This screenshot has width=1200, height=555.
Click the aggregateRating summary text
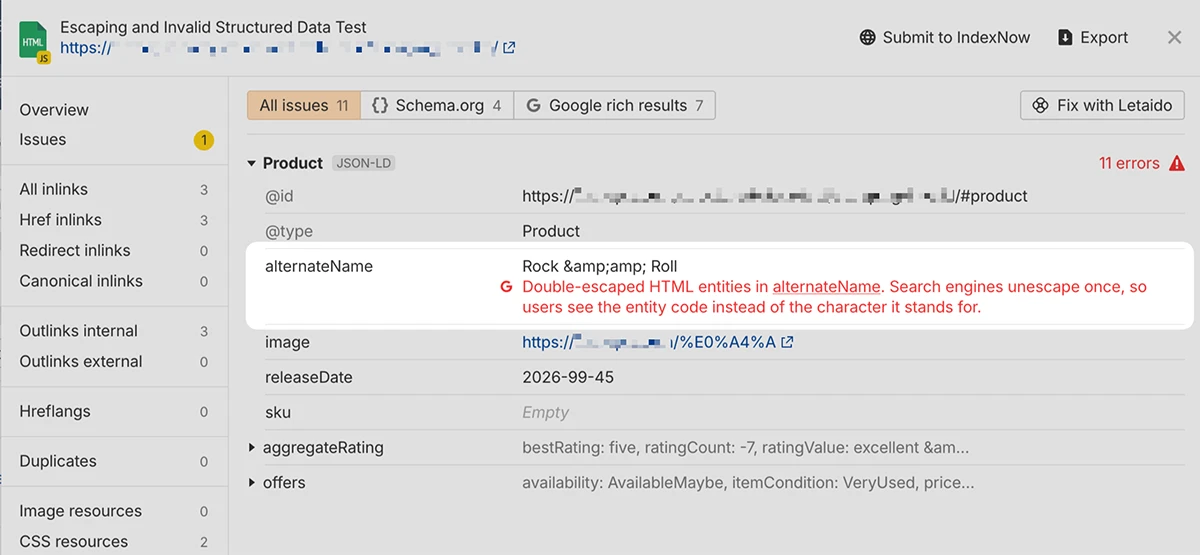tap(745, 448)
